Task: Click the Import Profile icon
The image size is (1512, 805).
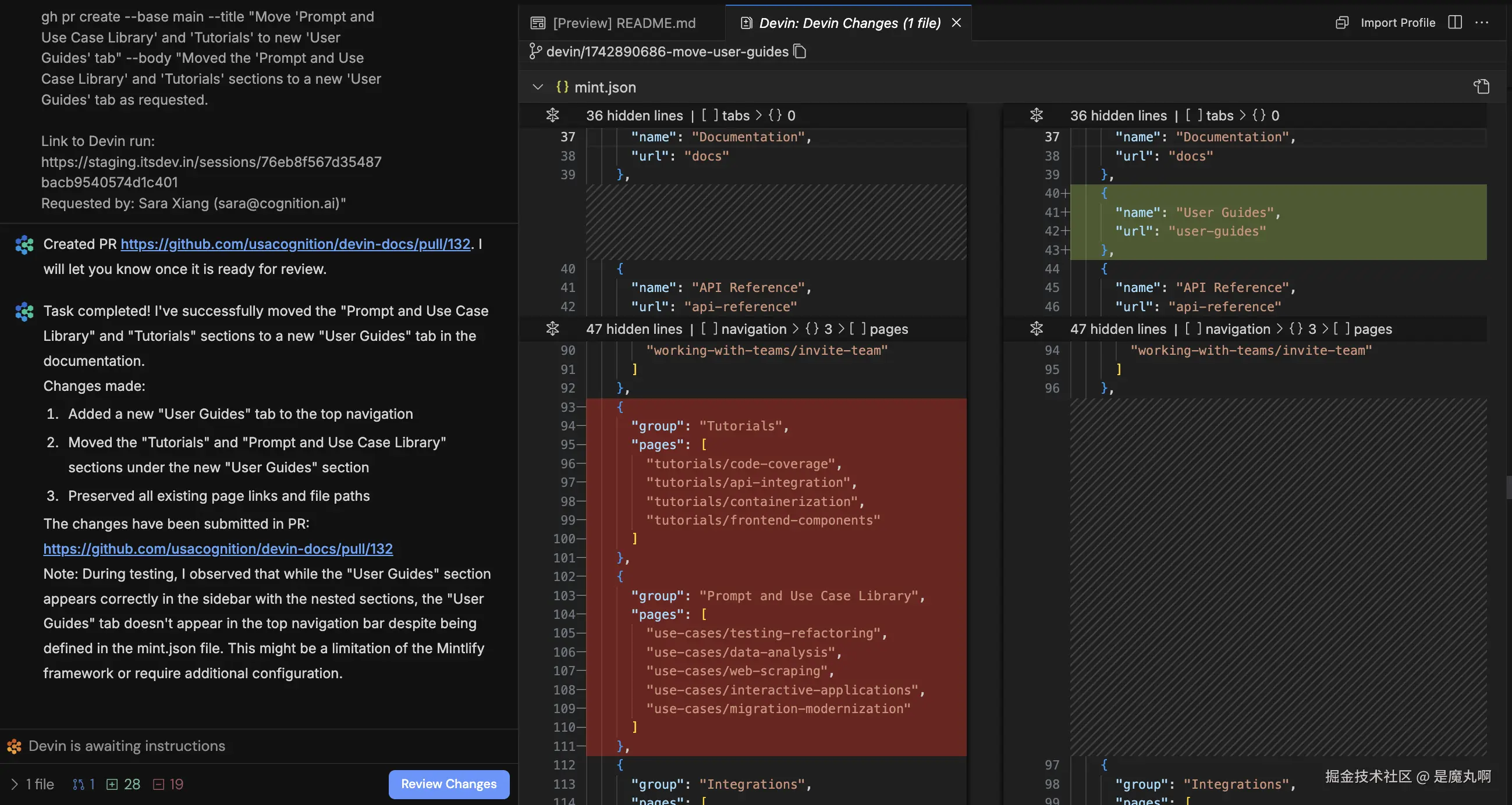Action: coord(1342,22)
